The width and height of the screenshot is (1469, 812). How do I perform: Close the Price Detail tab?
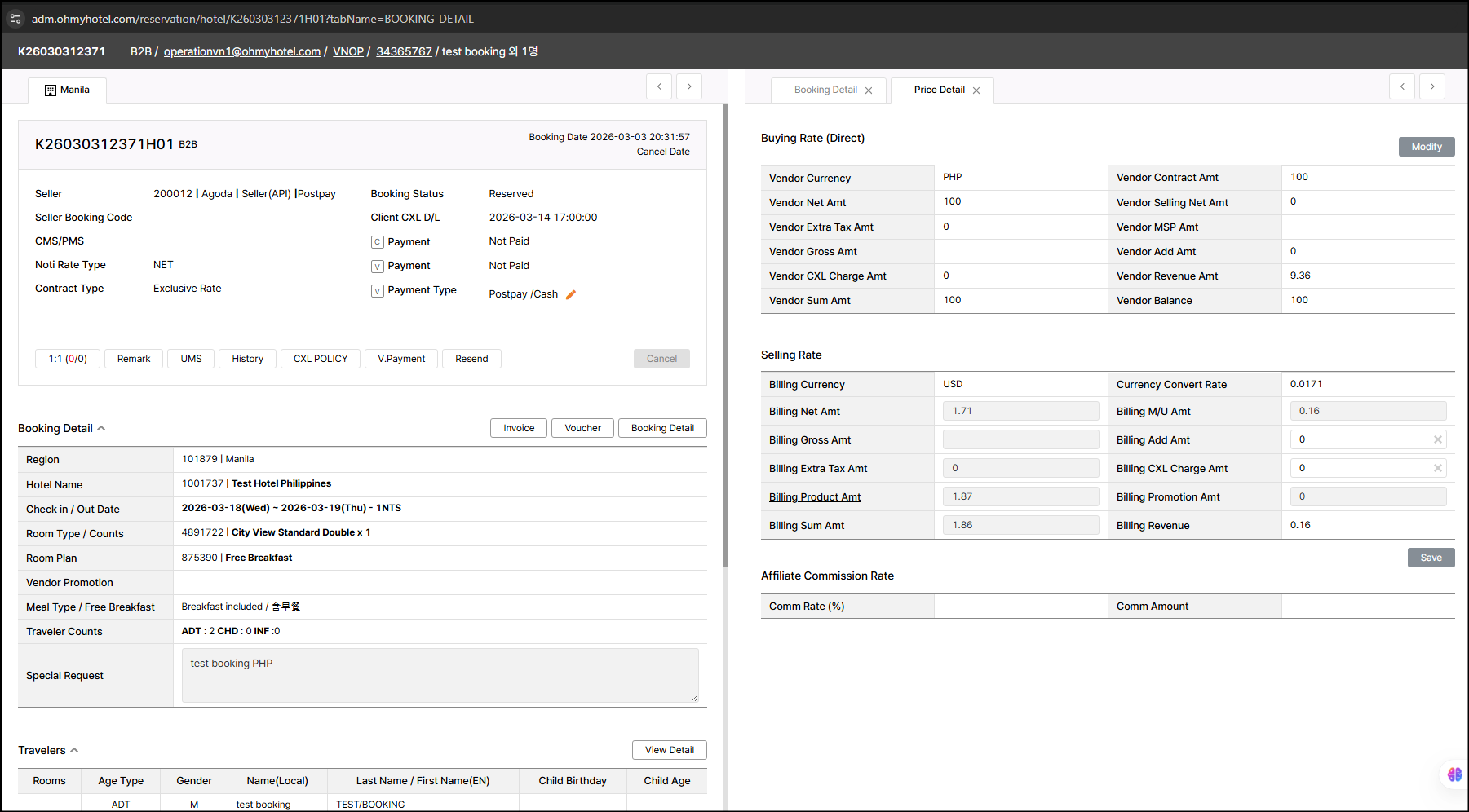click(x=976, y=90)
